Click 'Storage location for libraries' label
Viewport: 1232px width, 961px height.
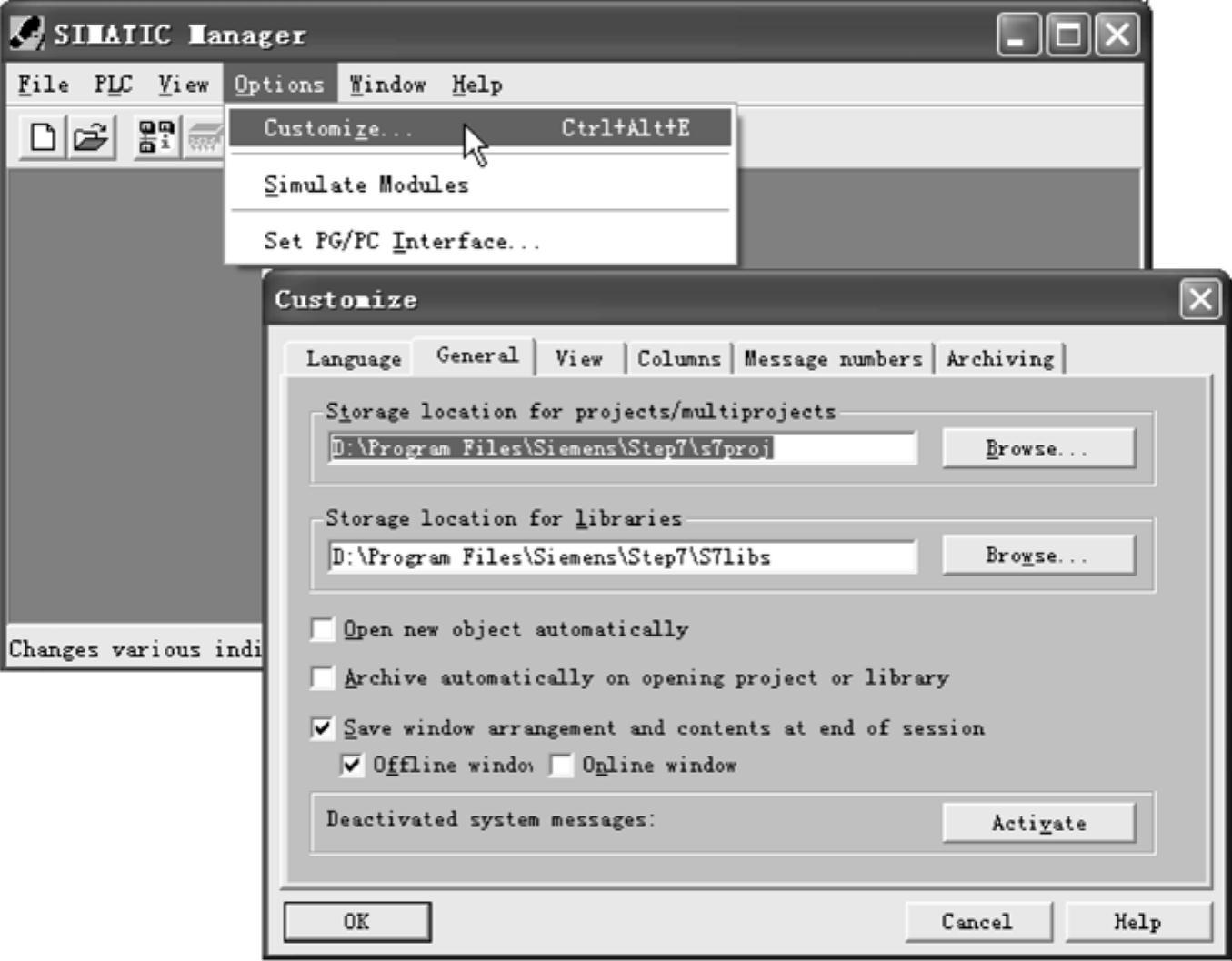[x=504, y=518]
